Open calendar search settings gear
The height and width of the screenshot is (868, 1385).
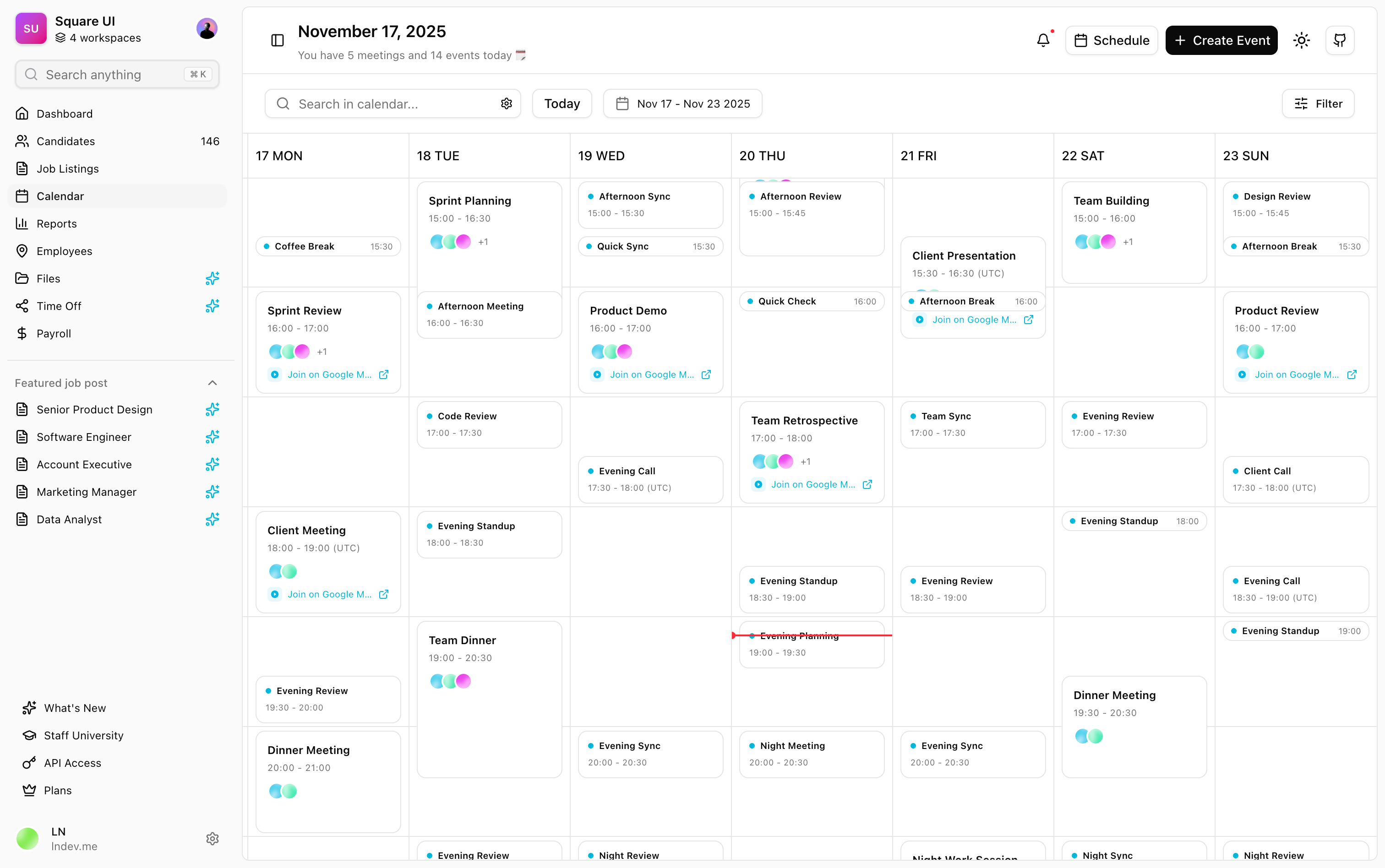click(506, 103)
